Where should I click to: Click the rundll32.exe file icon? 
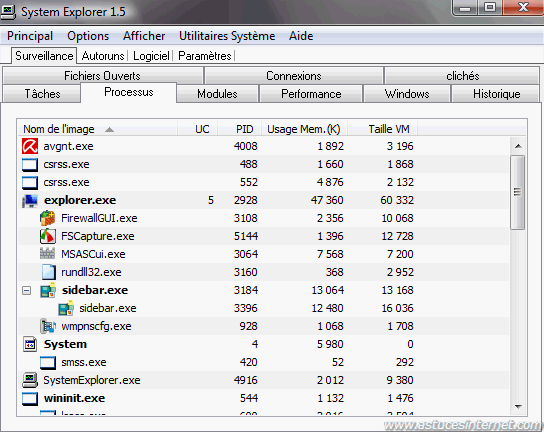coord(48,272)
